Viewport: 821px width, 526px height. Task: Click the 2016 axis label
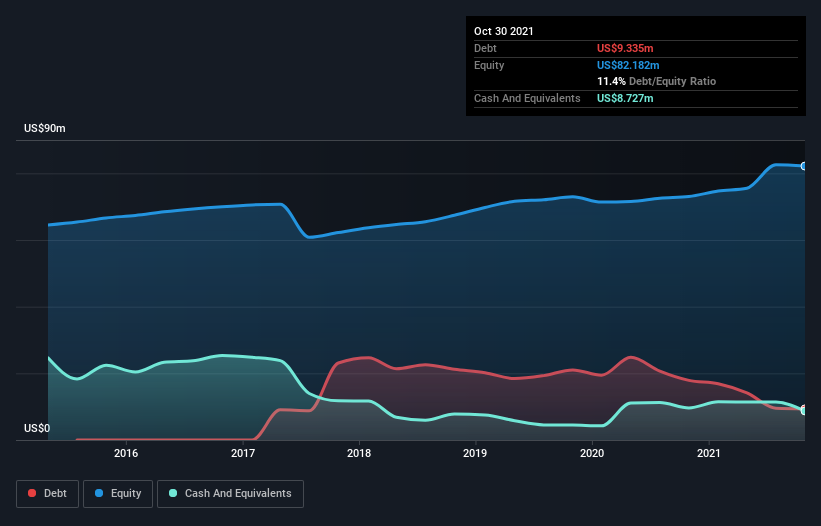(126, 453)
